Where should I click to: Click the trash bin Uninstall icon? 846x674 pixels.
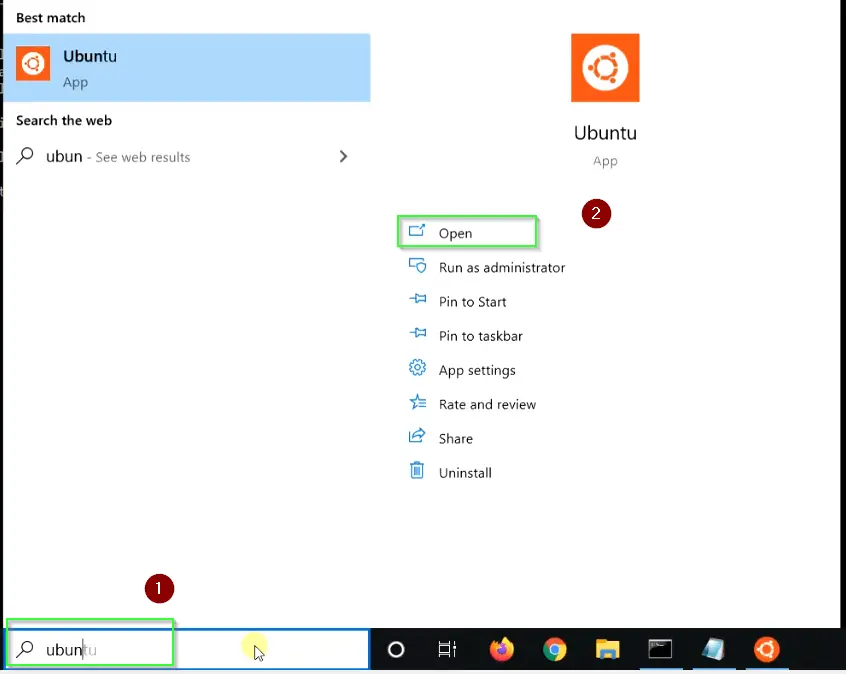tap(417, 470)
